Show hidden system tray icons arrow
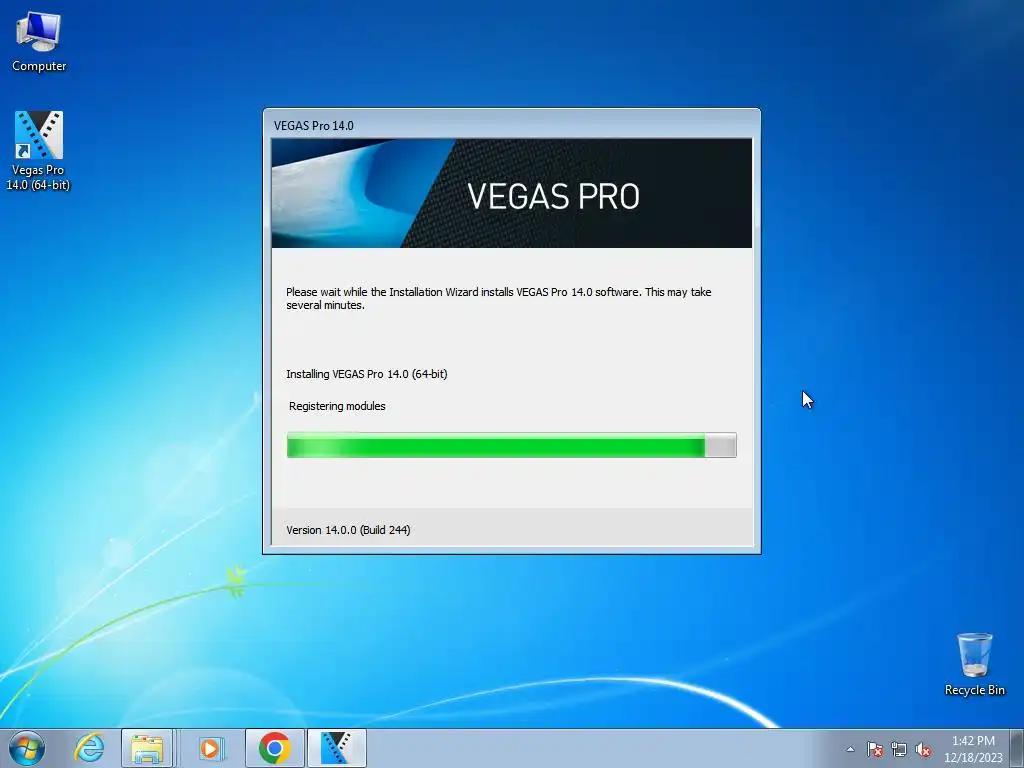The width and height of the screenshot is (1024, 768). [850, 749]
